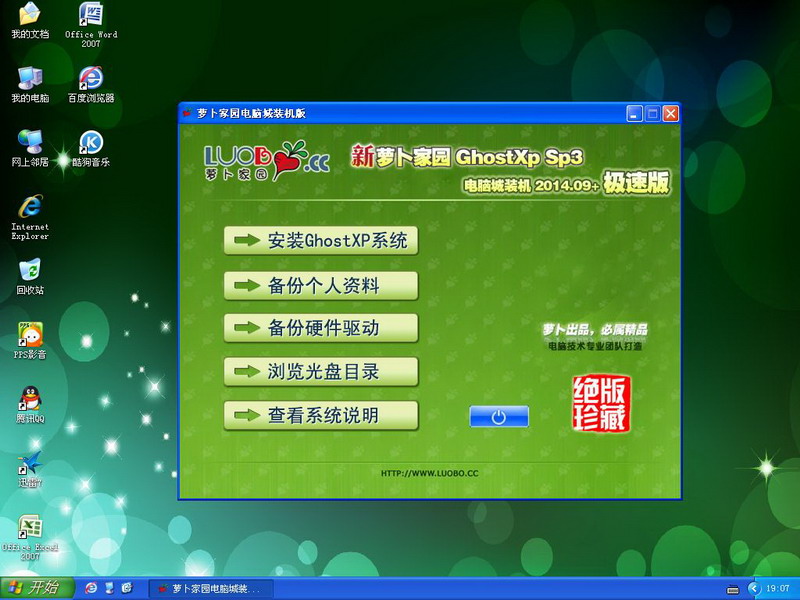The width and height of the screenshot is (800, 600).
Task: Launch Office Word 2007 shortcut
Action: 91,24
